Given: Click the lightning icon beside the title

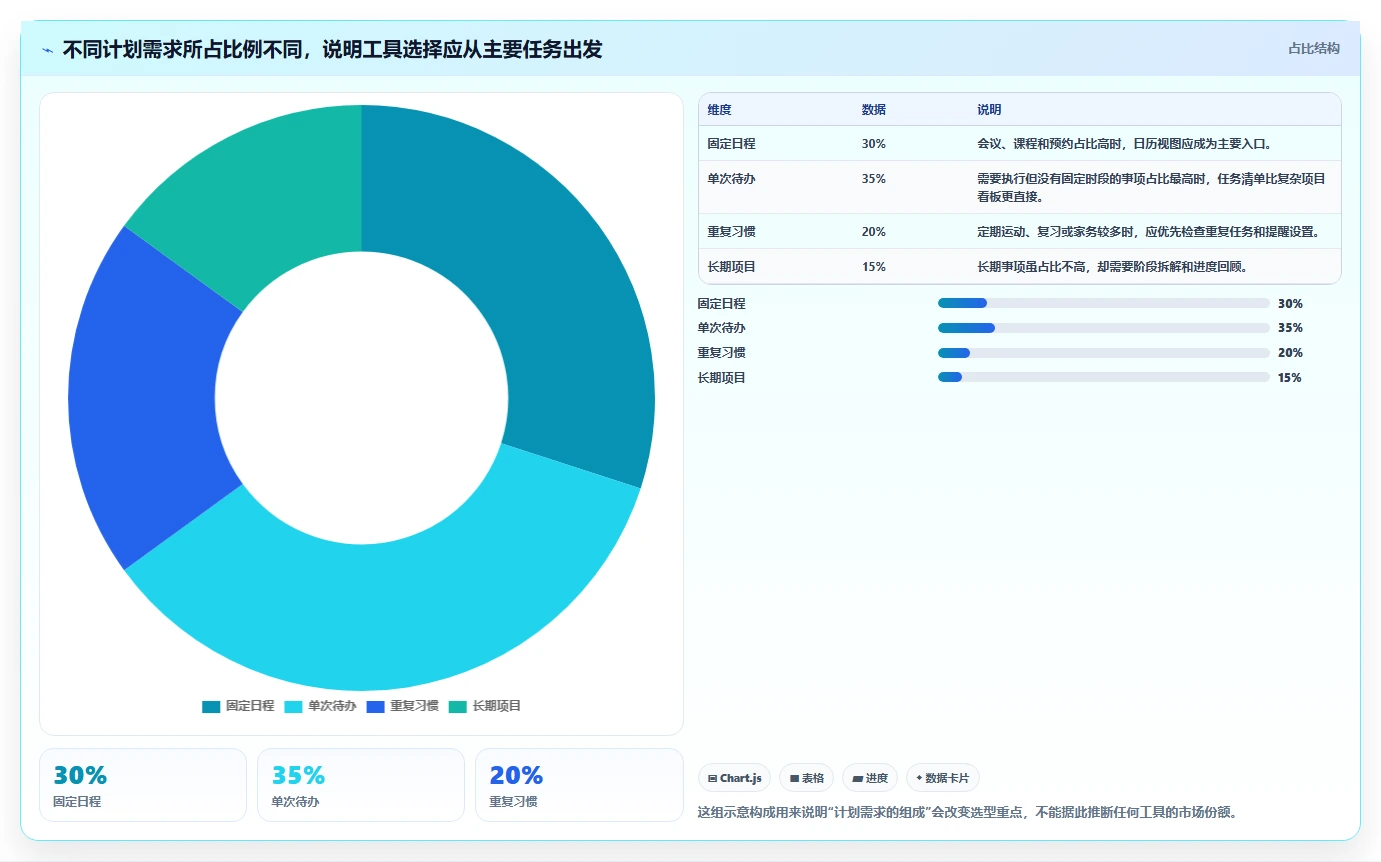Looking at the screenshot, I should (48, 50).
